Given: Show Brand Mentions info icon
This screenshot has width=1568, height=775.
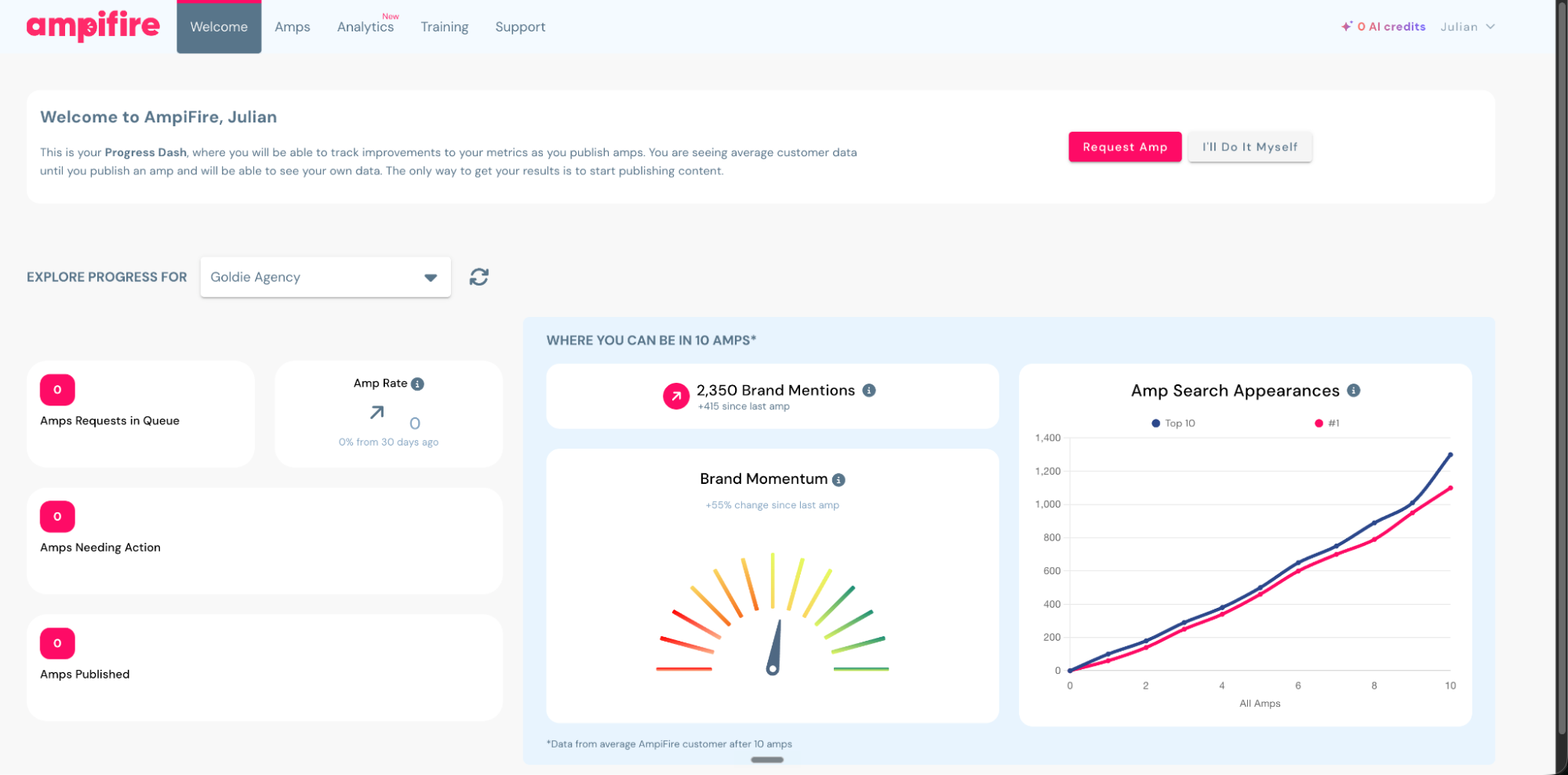Looking at the screenshot, I should point(869,390).
